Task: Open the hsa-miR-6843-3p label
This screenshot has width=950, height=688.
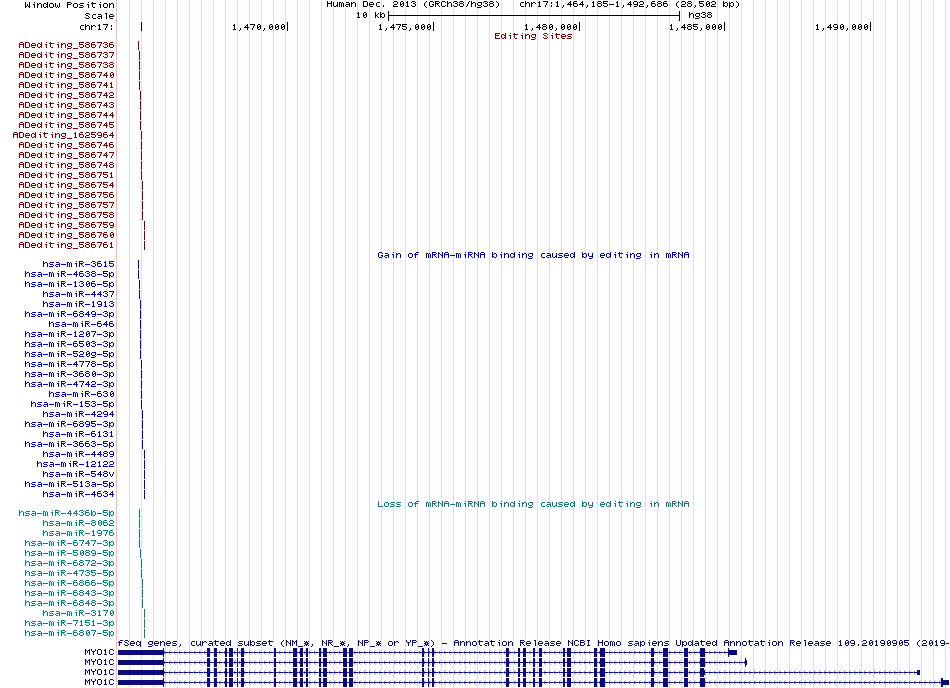Action: point(69,593)
